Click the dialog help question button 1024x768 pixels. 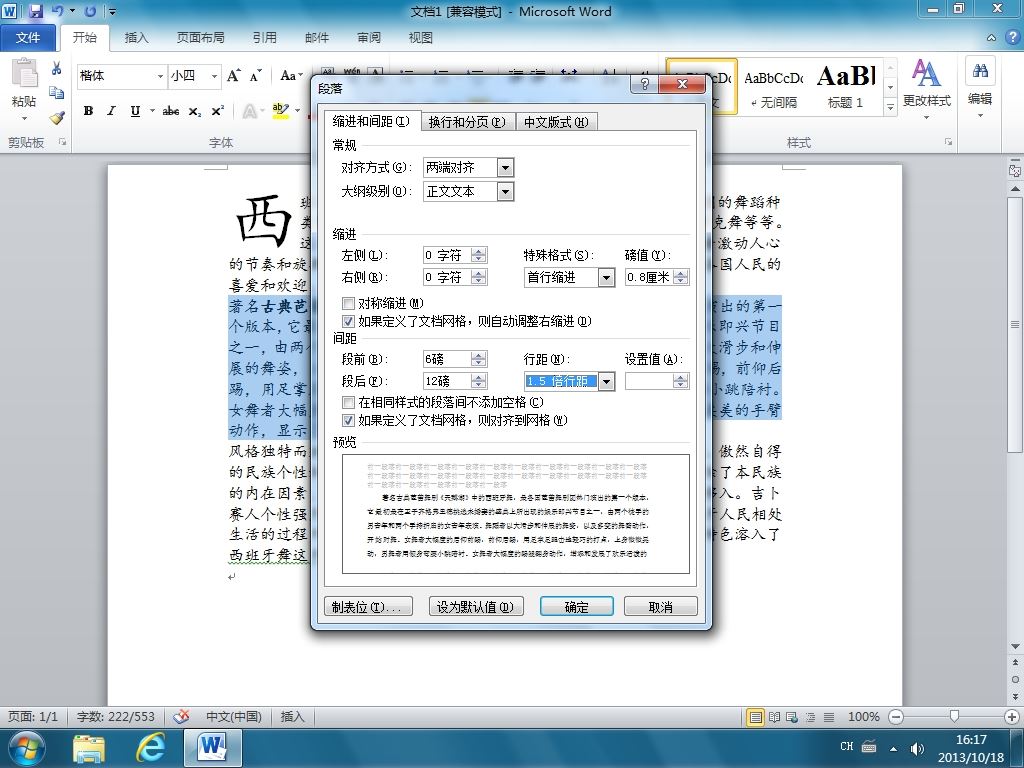(645, 84)
